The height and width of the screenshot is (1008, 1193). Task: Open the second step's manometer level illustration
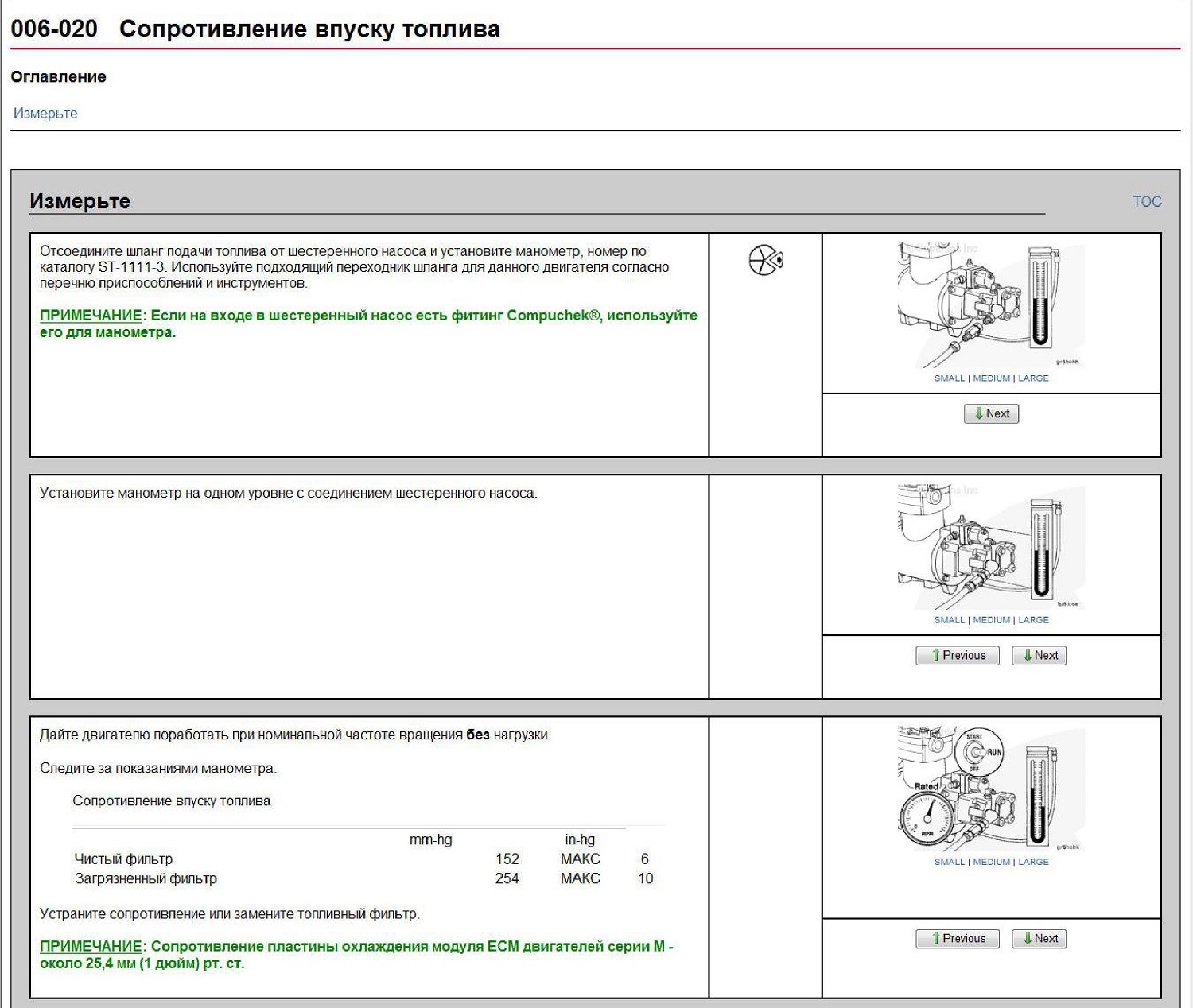[x=991, y=547]
